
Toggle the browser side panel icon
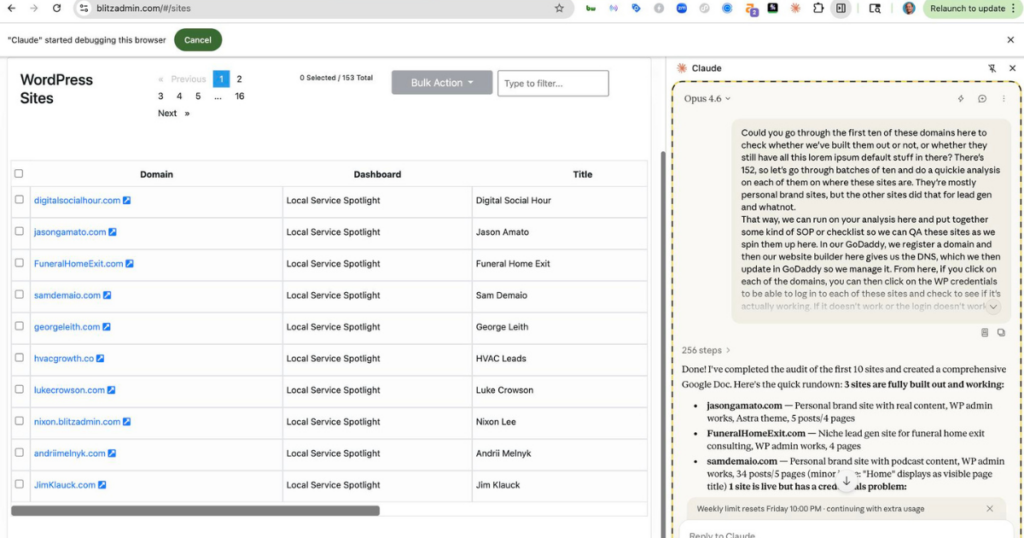point(841,8)
